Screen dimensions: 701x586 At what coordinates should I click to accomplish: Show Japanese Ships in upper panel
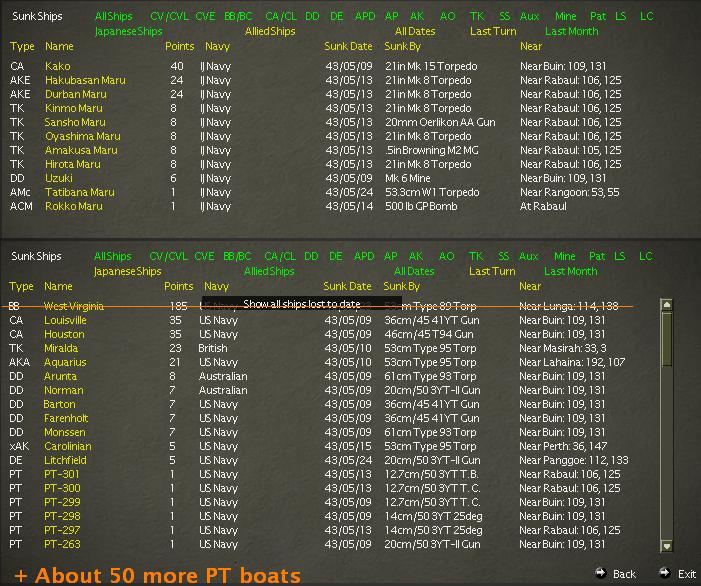(x=128, y=31)
